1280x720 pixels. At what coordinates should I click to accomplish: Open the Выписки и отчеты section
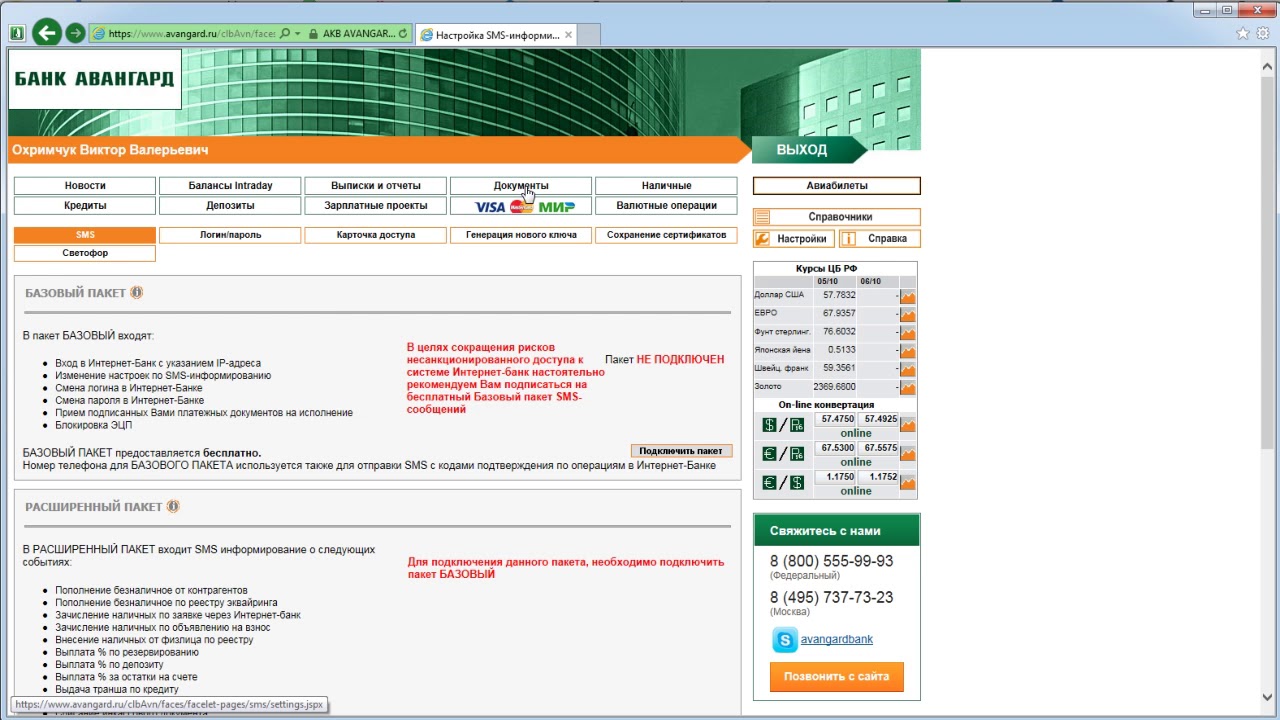pos(376,186)
